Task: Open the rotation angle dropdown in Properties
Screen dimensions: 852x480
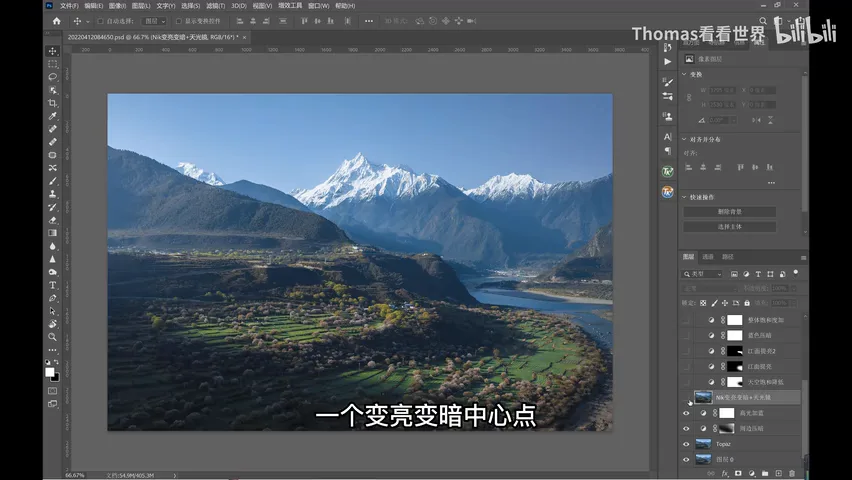Action: 734,120
